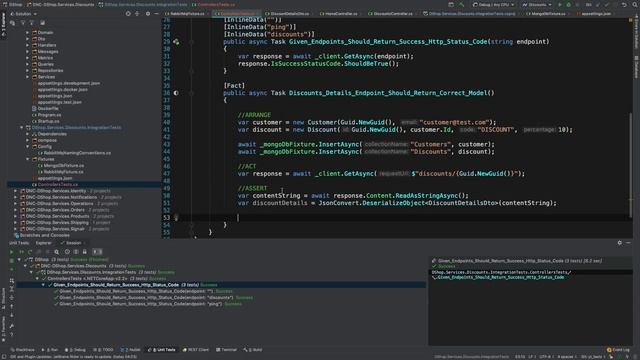
Task: Collapse the Fixtures folder
Action: pos(28,159)
